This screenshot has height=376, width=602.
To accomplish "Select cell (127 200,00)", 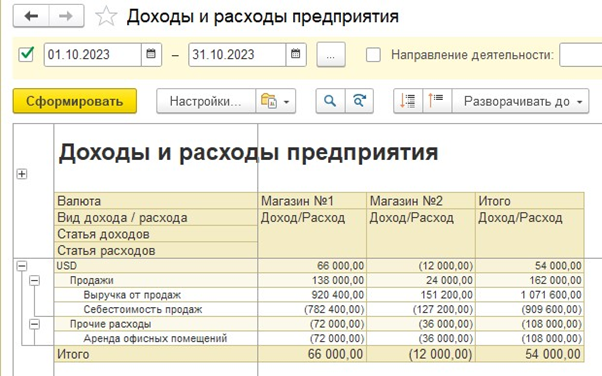I will 421,310.
